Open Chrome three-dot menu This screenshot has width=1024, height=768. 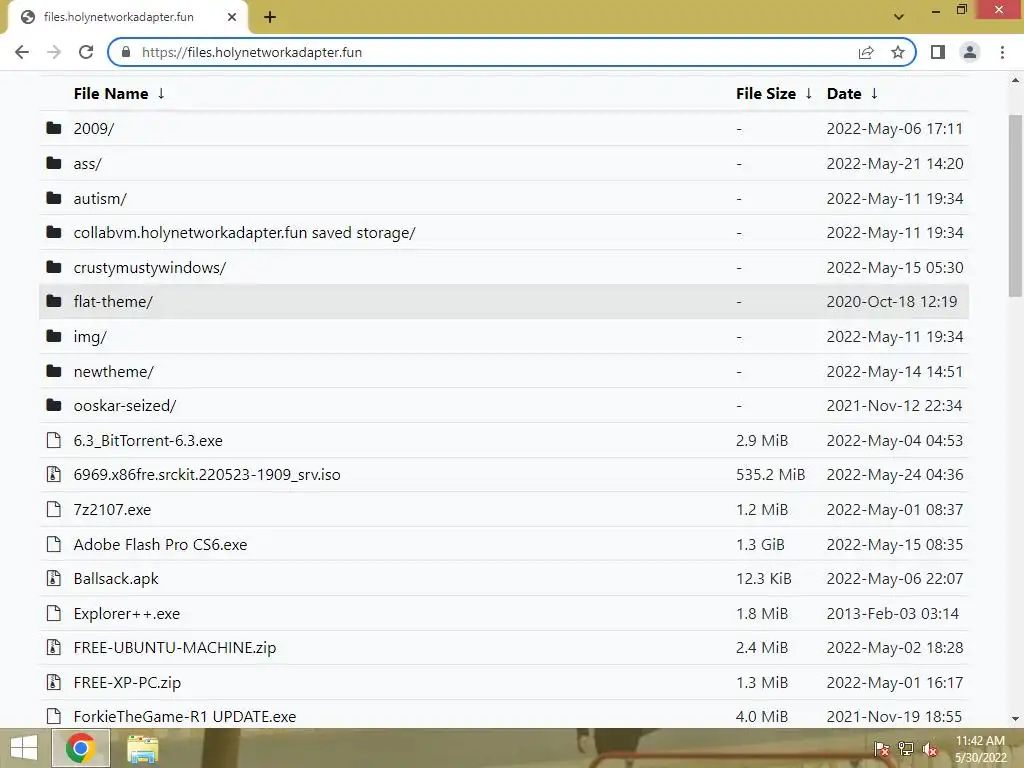point(1002,52)
